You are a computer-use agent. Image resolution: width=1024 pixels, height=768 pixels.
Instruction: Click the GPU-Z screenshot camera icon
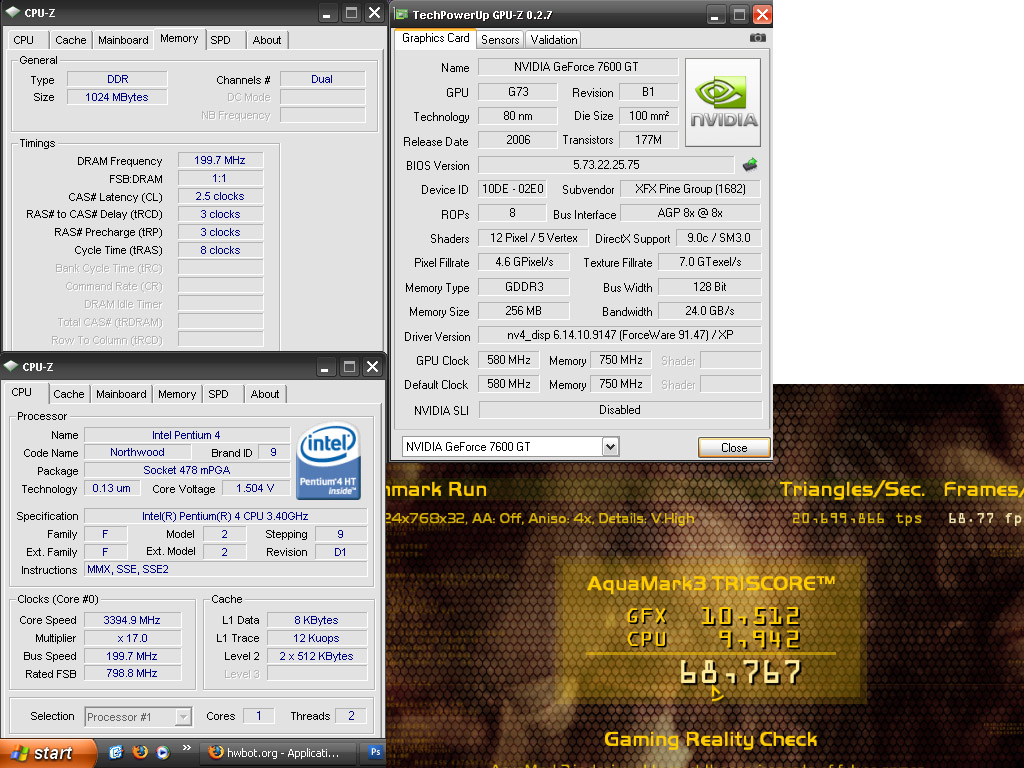click(758, 38)
